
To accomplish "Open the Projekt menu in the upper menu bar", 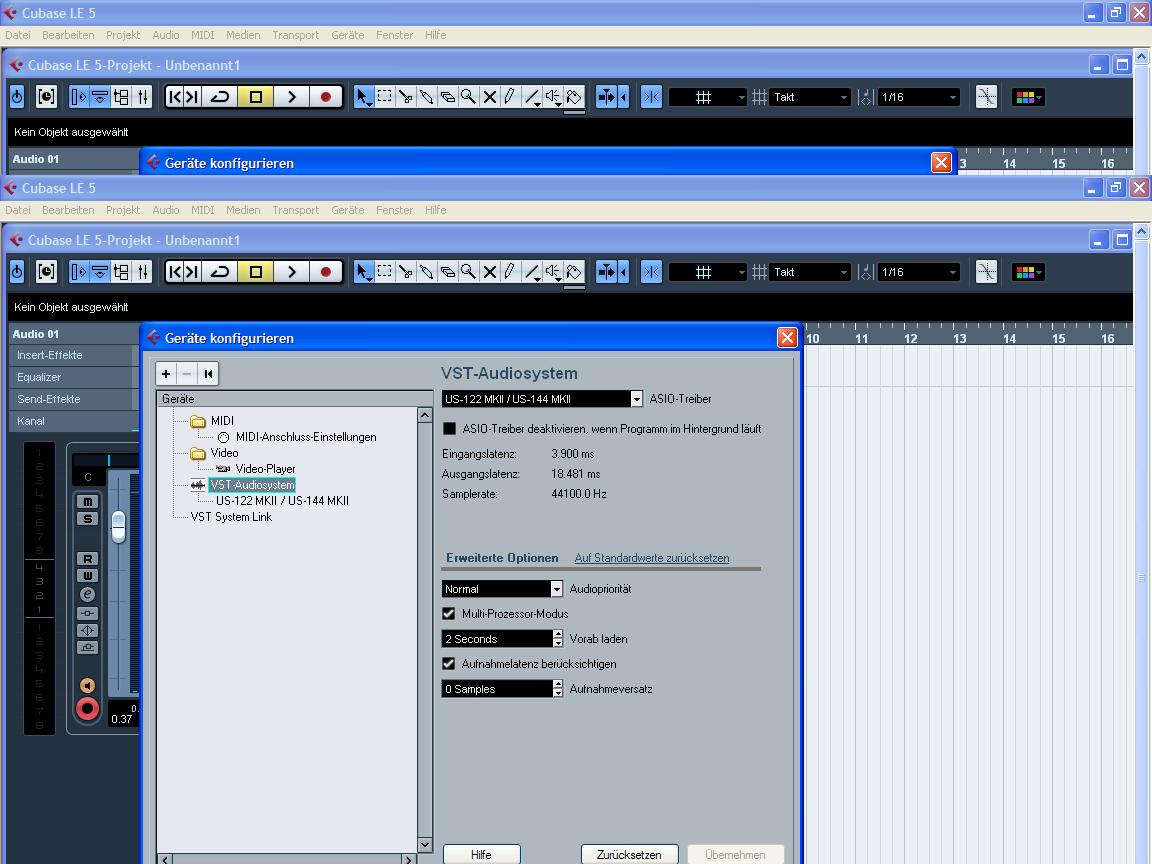I will pyautogui.click(x=123, y=35).
